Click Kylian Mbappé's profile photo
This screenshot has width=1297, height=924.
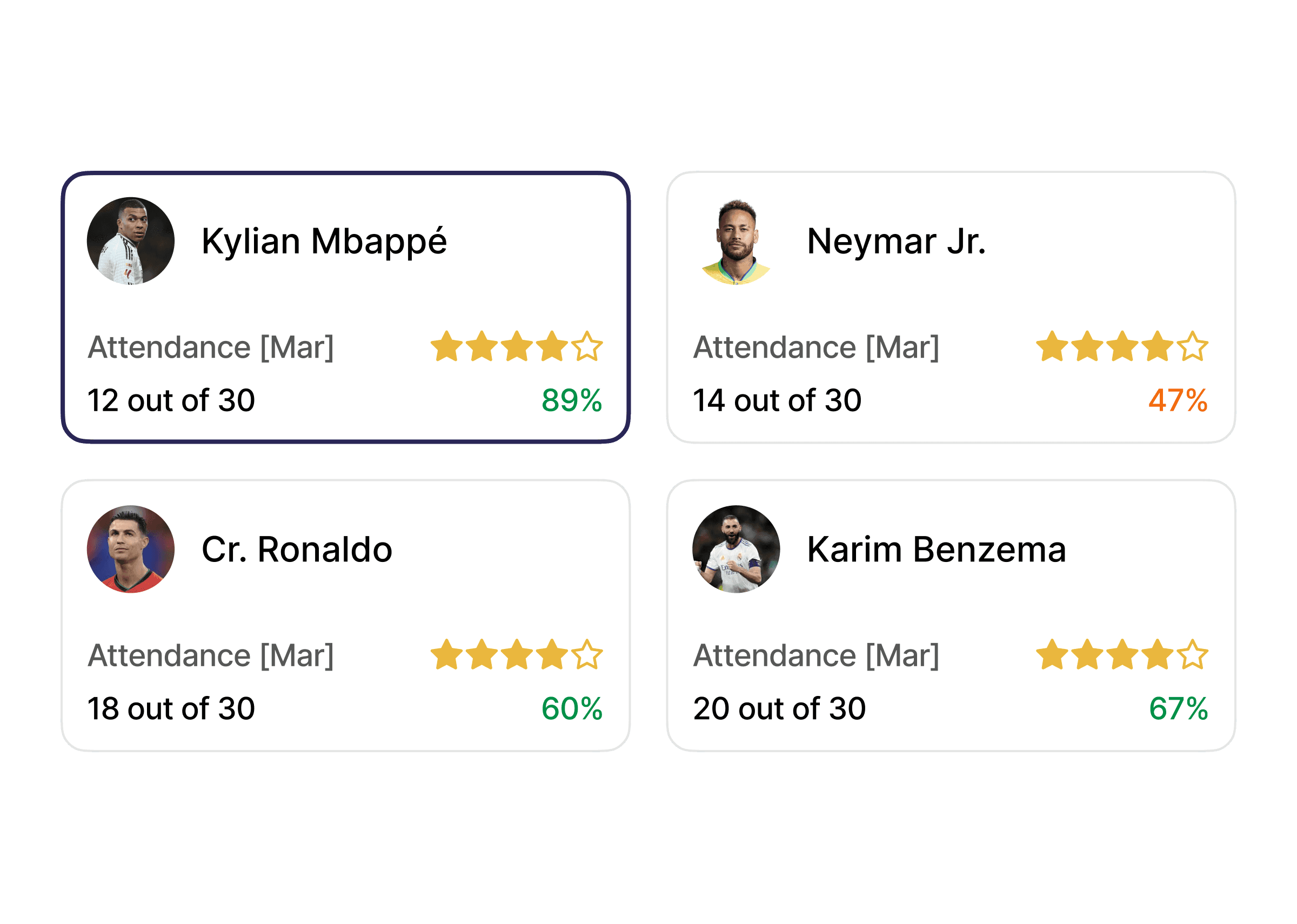tap(130, 240)
